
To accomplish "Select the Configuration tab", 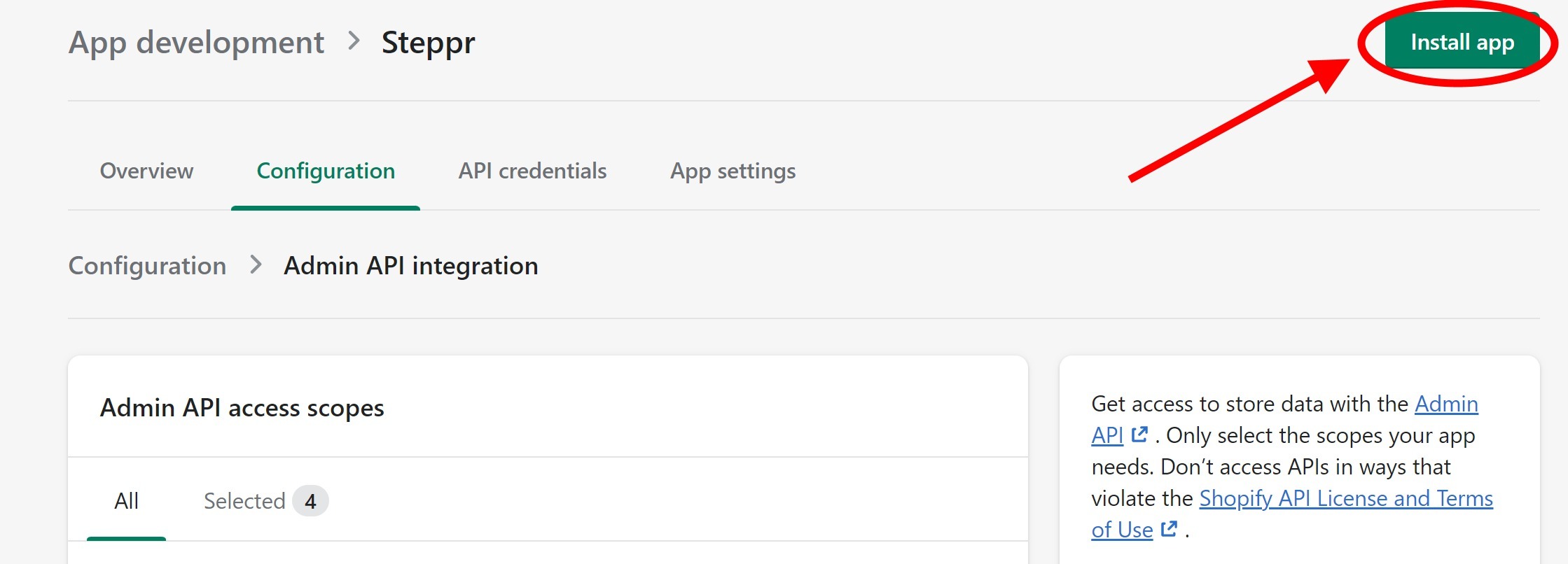I will pos(326,171).
